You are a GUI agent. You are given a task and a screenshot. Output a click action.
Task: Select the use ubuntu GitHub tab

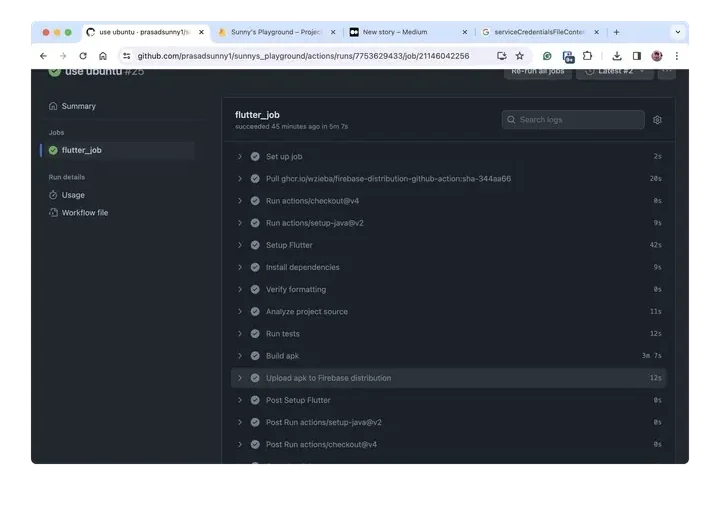[144, 32]
